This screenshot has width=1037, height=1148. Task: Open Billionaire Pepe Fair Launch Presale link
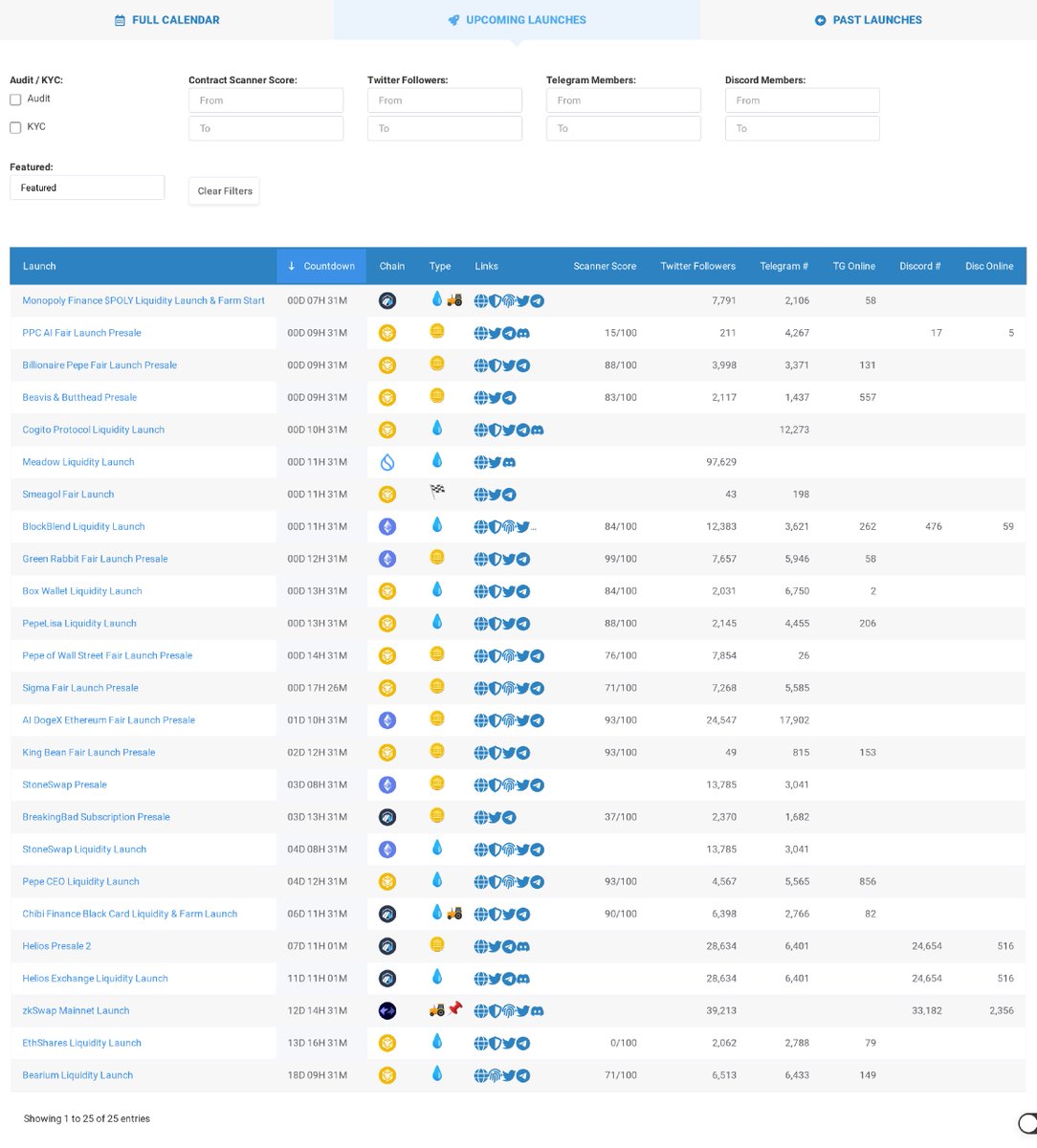(99, 365)
